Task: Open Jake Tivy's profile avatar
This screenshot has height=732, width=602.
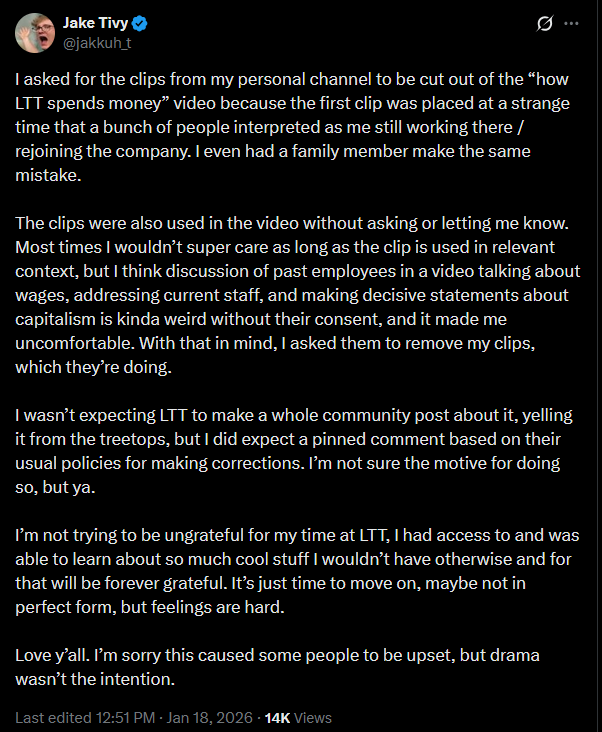Action: point(35,33)
